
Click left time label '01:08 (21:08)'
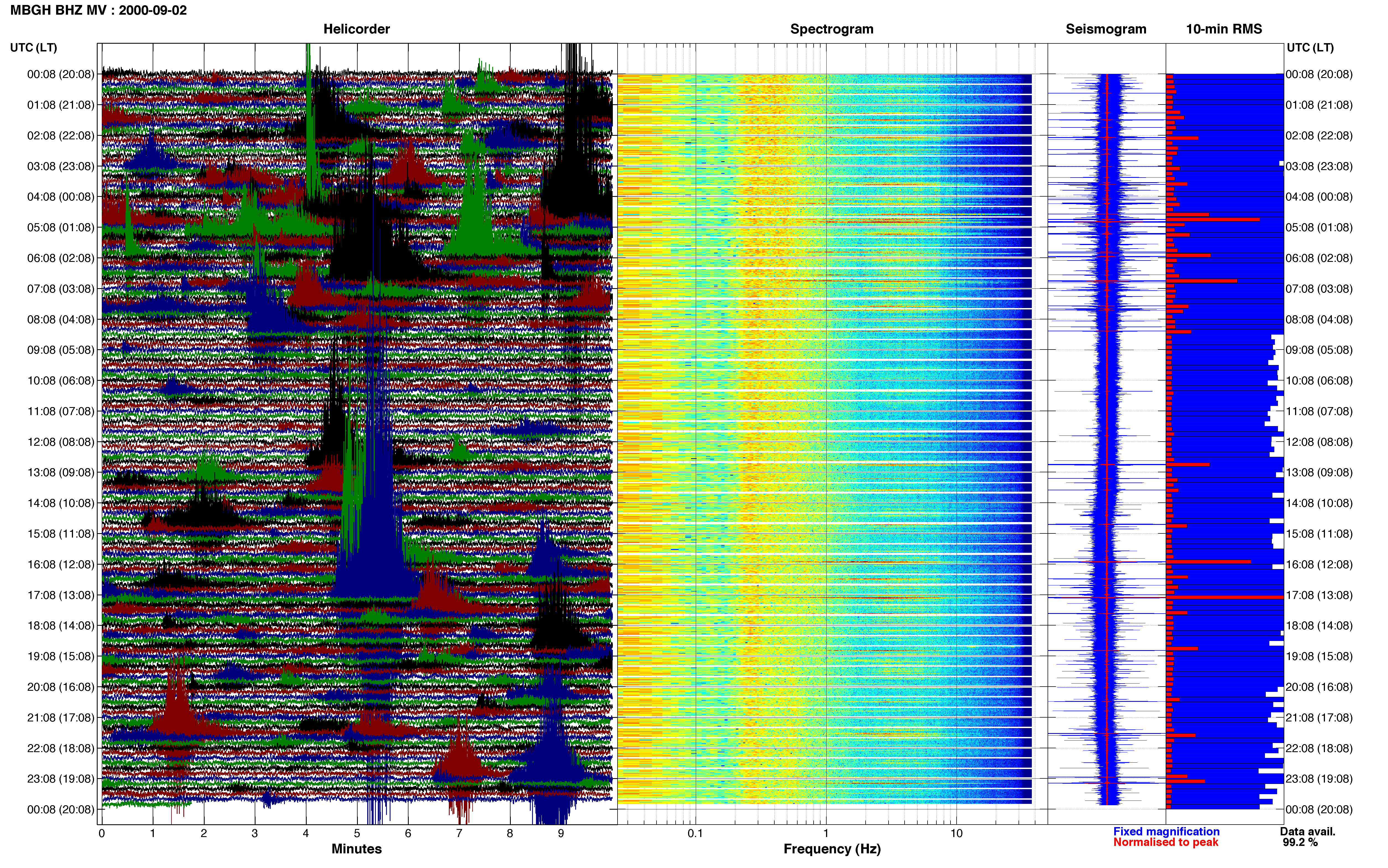pyautogui.click(x=60, y=105)
